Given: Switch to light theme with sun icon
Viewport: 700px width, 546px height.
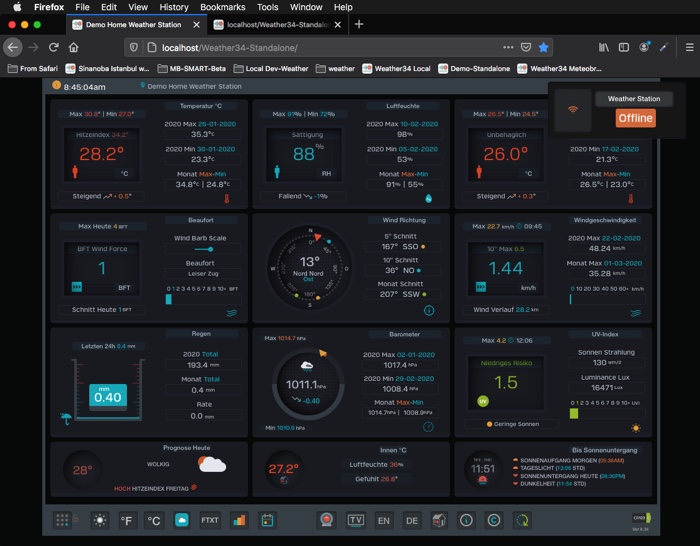Looking at the screenshot, I should coord(100,520).
